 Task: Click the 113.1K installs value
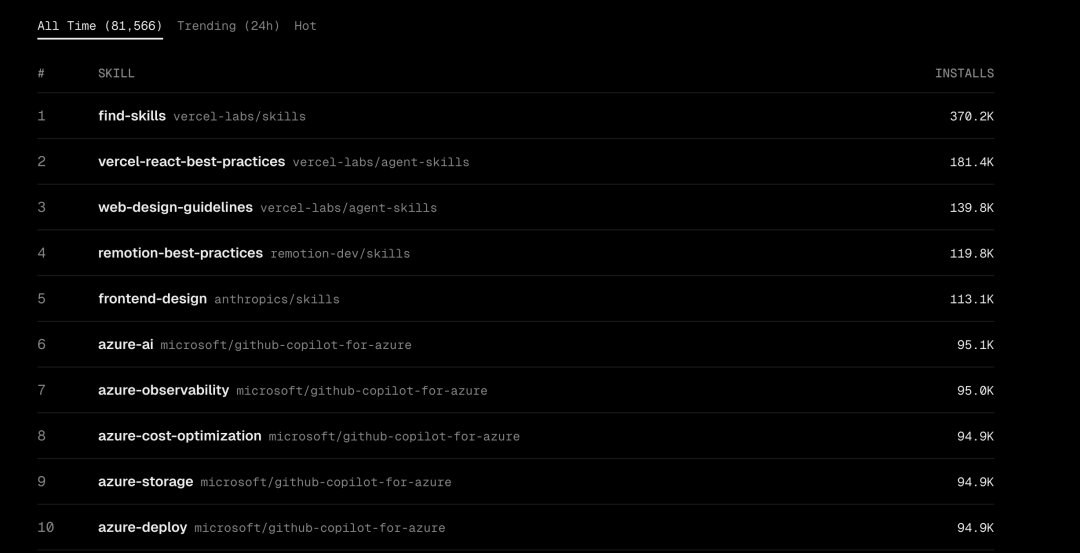[971, 300]
